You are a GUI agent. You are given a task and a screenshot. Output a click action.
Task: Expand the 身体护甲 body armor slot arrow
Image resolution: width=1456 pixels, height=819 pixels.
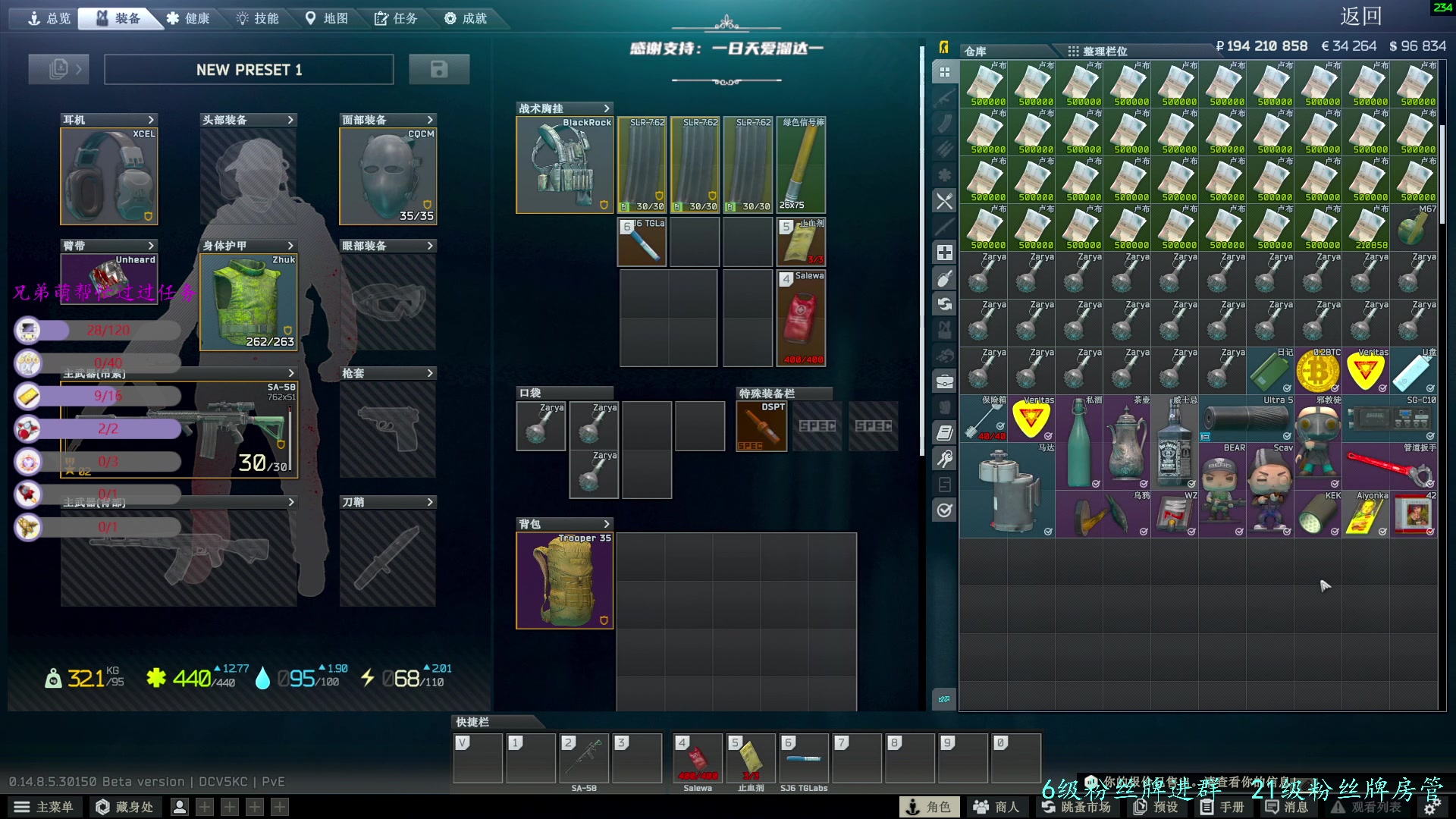coord(290,246)
